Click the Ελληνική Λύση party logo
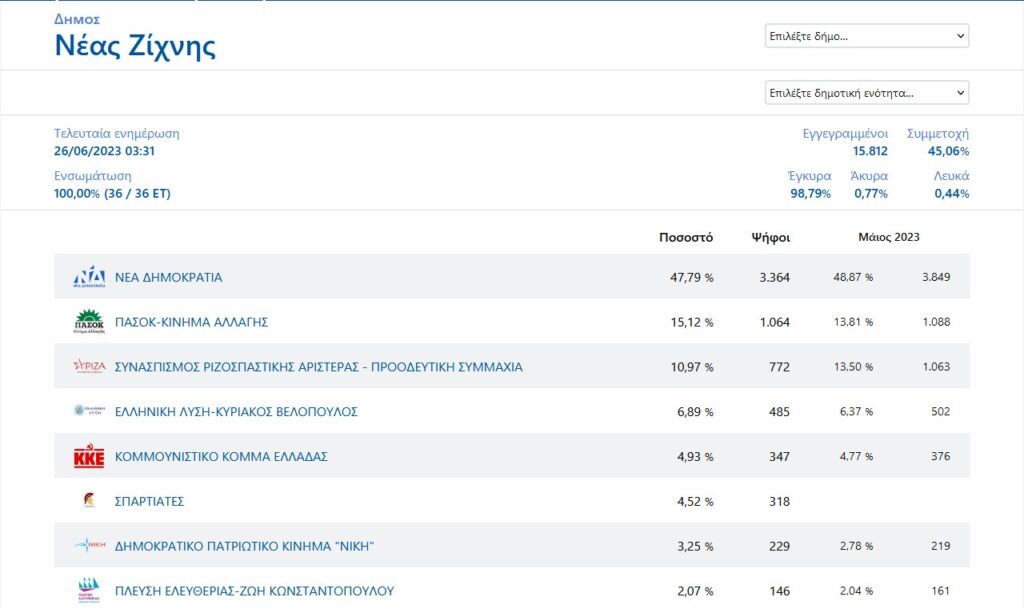This screenshot has width=1024, height=609. pos(89,411)
